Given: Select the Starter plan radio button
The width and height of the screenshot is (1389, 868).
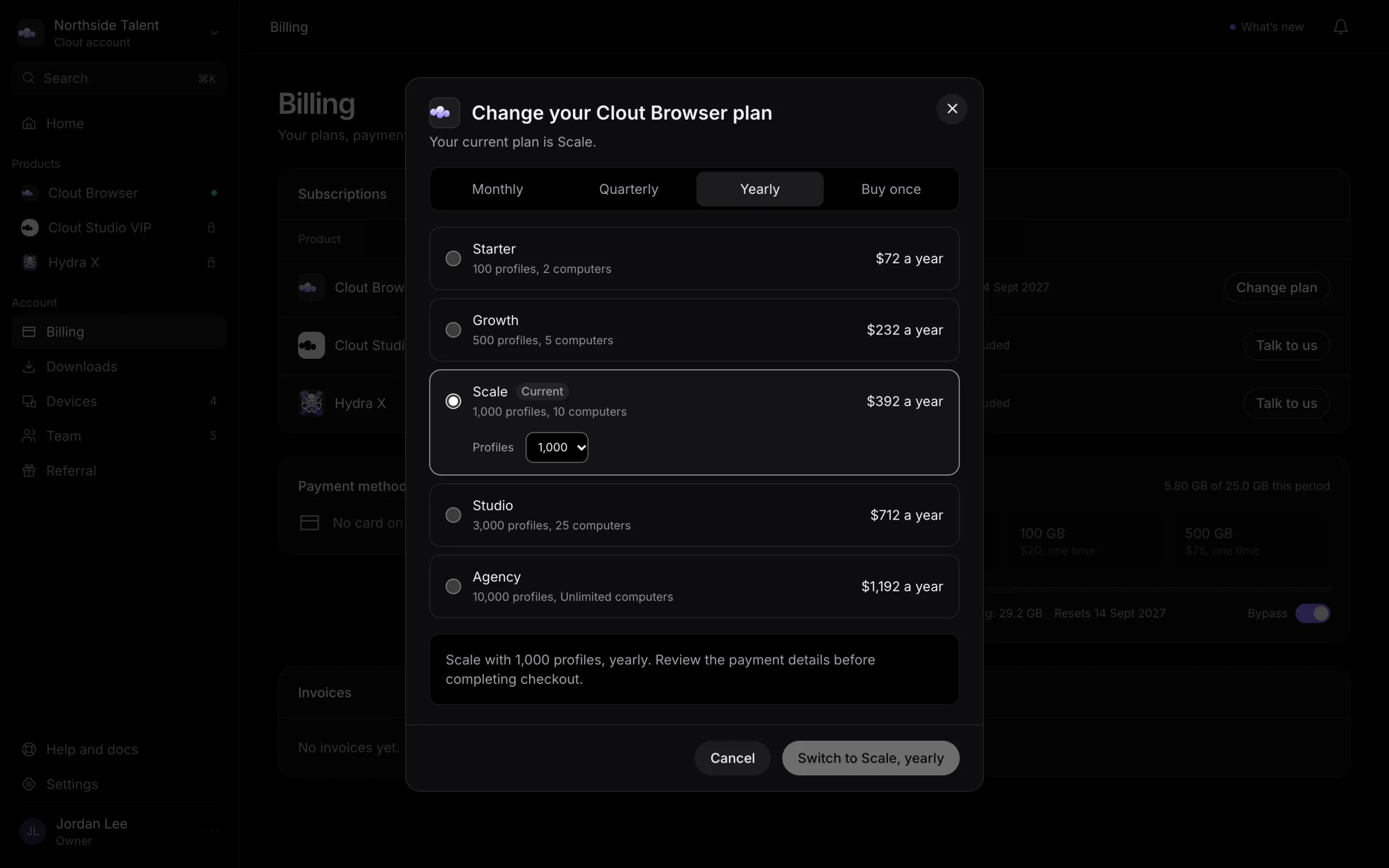Looking at the screenshot, I should [x=453, y=258].
